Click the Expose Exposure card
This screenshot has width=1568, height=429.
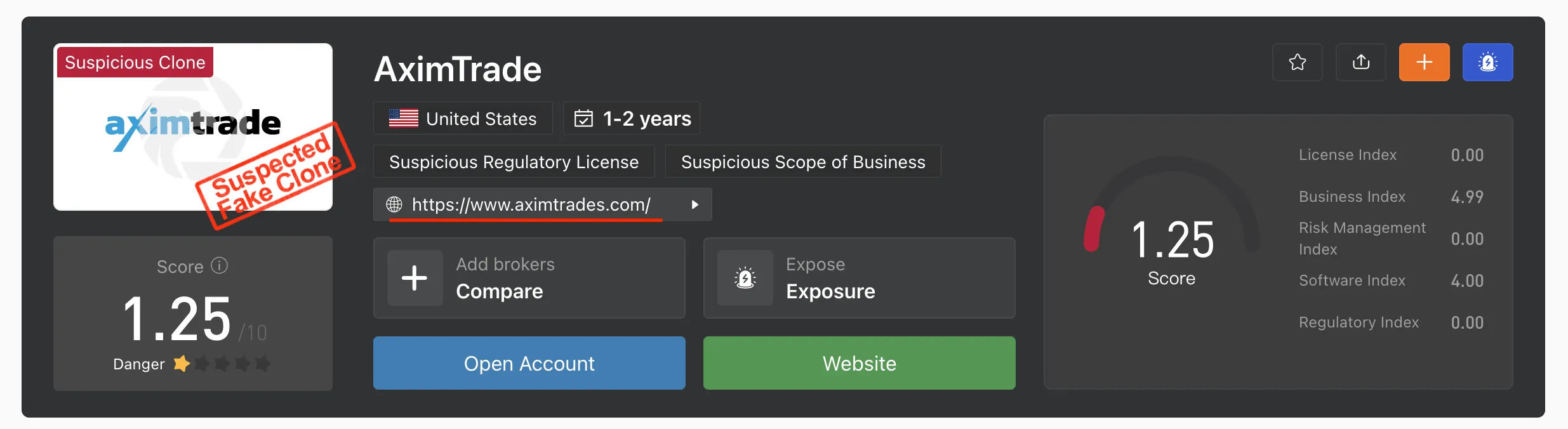(x=859, y=278)
